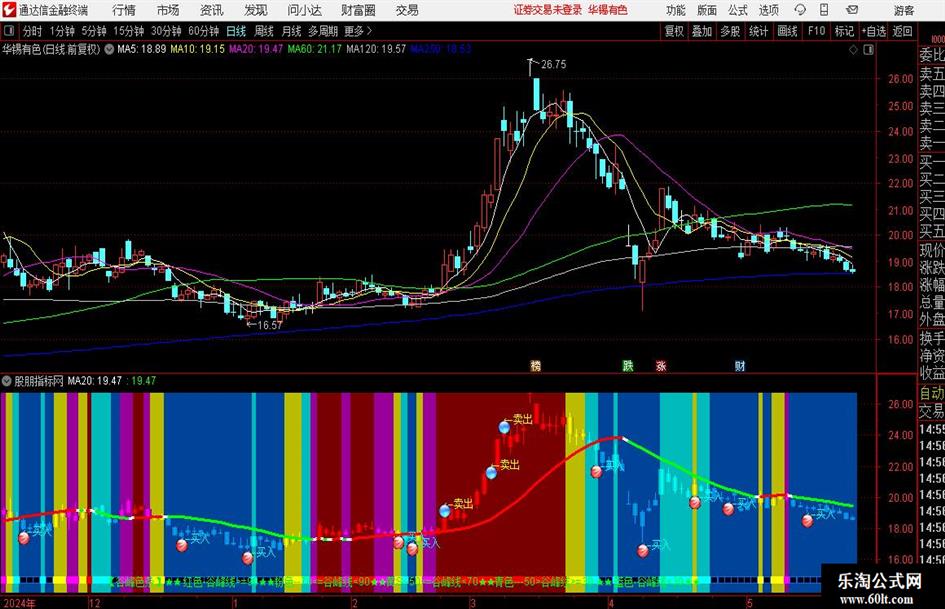The width and height of the screenshot is (945, 609).
Task: Open the 市场 menu
Action: tap(168, 10)
